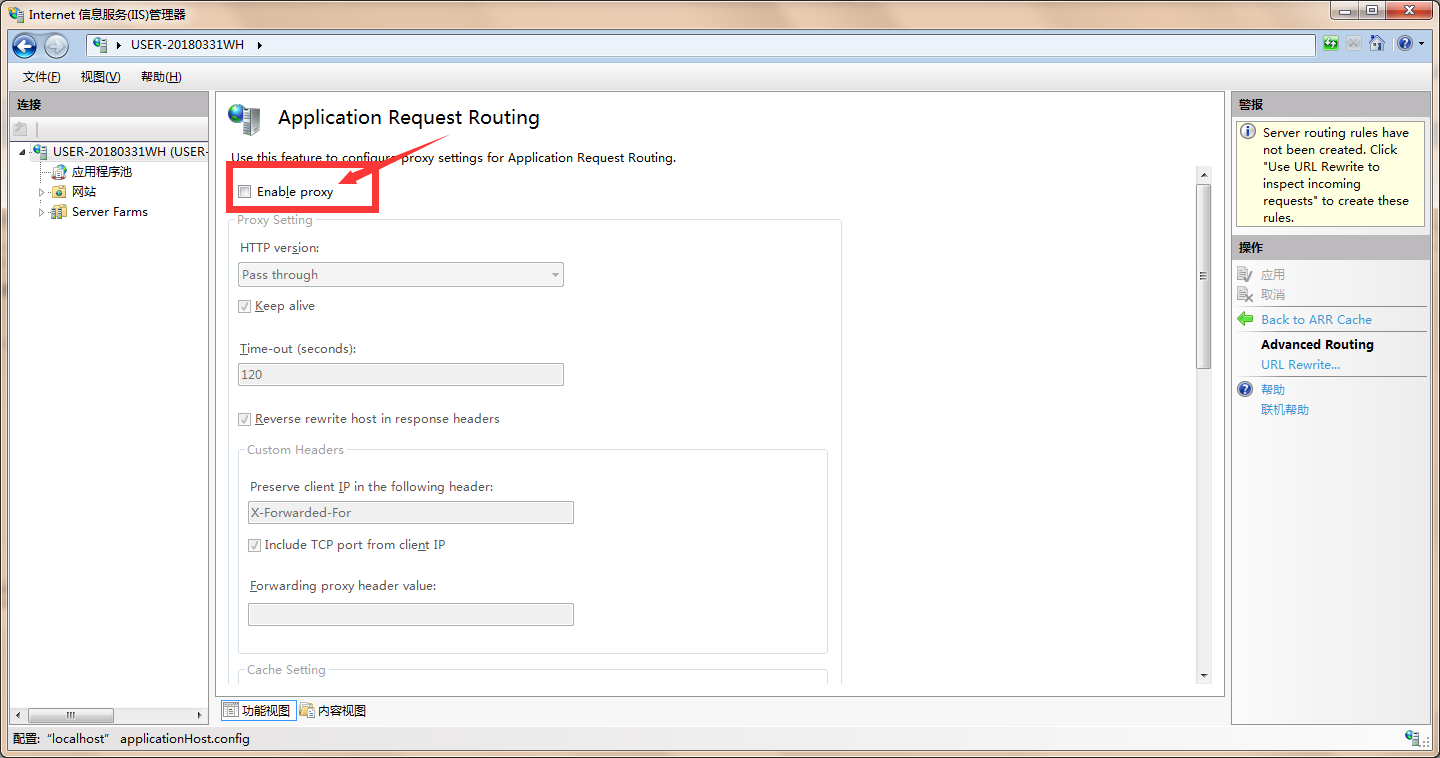Click the green Back to ARR Cache arrow
The height and width of the screenshot is (758, 1440).
click(x=1245, y=319)
